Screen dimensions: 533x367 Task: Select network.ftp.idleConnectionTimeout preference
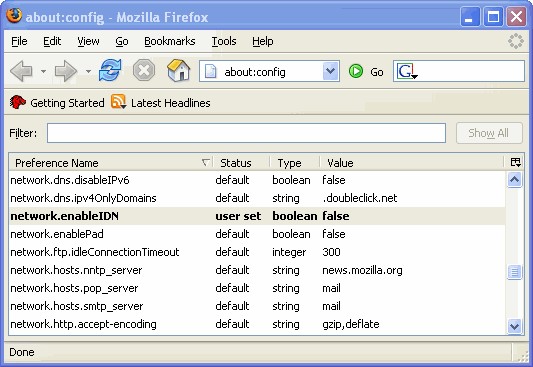(x=257, y=252)
